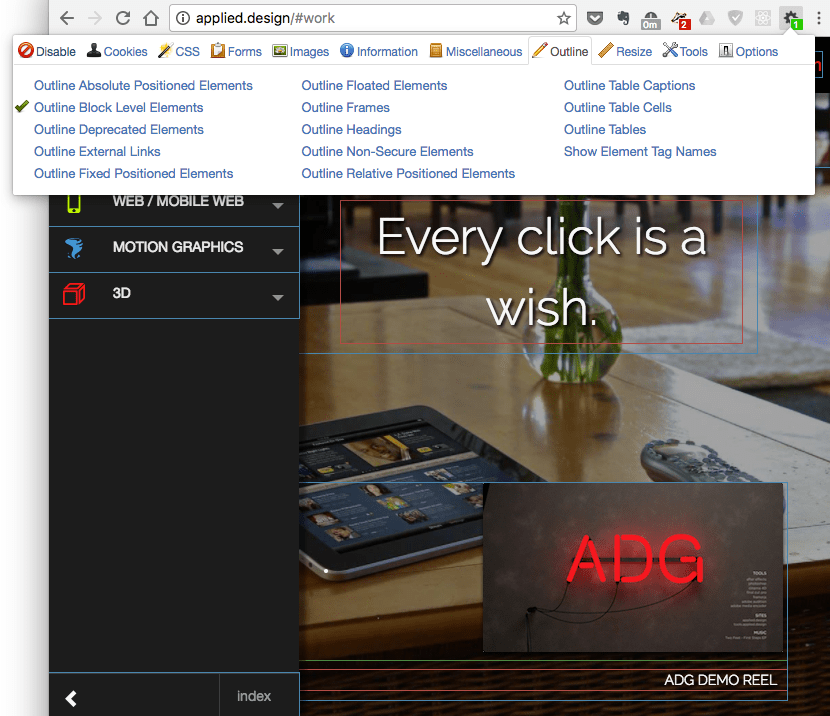Click the red cube 3D icon
830x716 pixels.
[74, 294]
